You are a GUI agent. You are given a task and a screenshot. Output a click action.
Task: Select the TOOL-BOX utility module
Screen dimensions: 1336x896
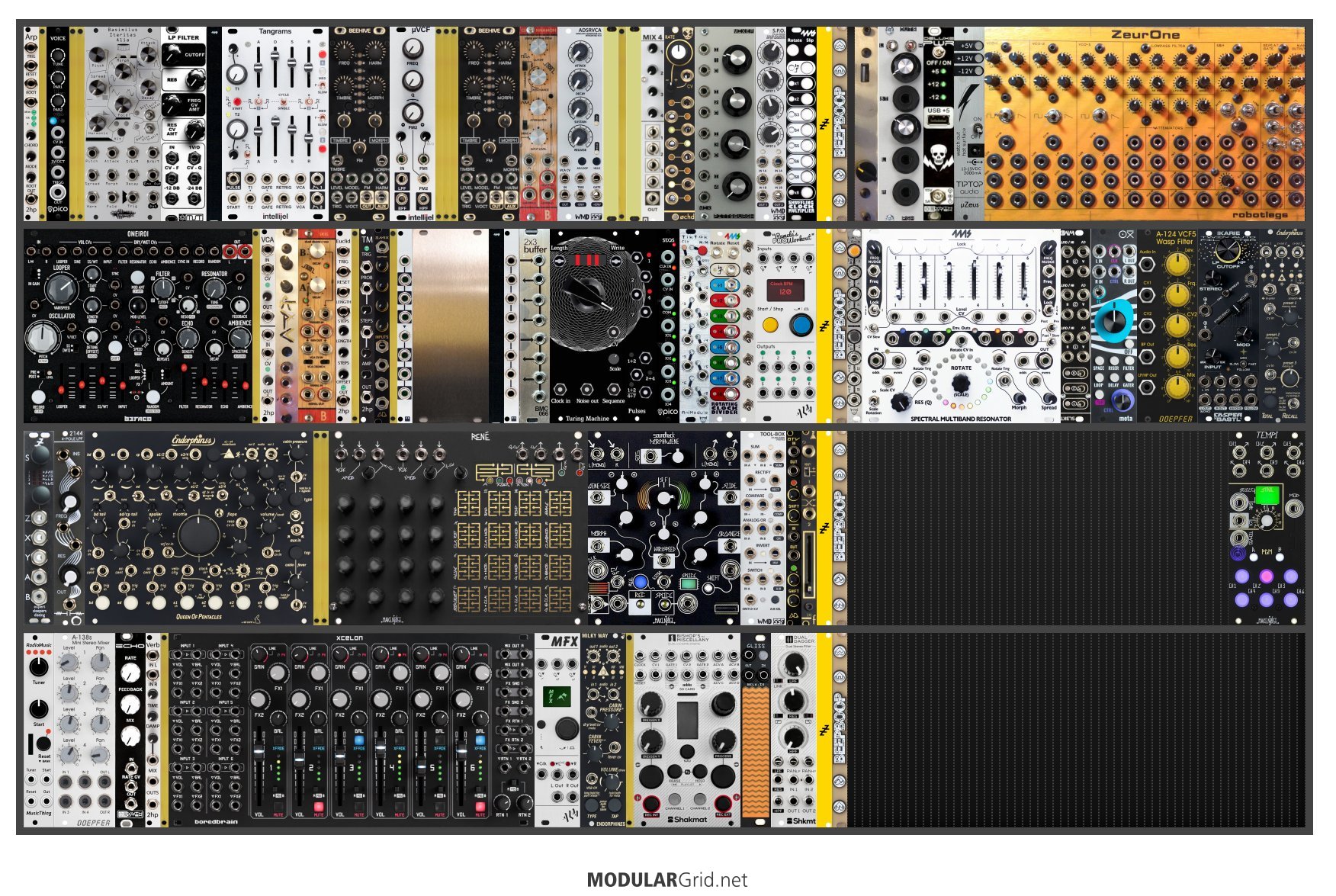763,528
